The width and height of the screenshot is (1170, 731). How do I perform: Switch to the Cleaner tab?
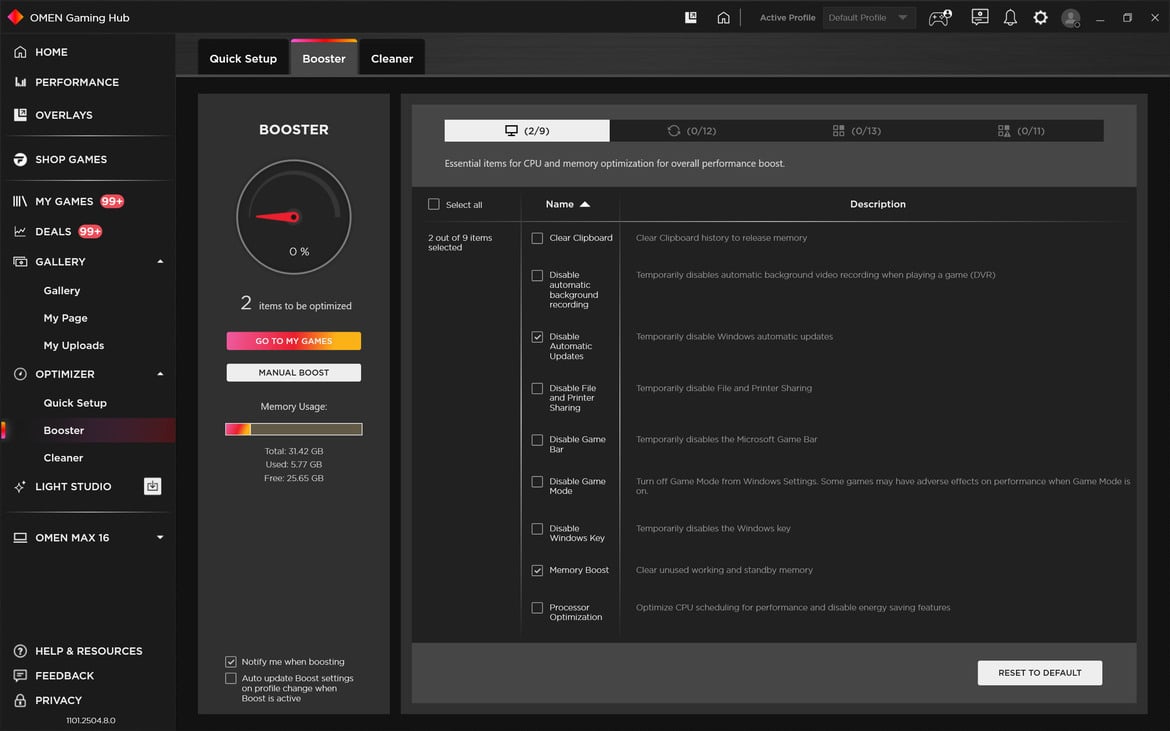392,58
